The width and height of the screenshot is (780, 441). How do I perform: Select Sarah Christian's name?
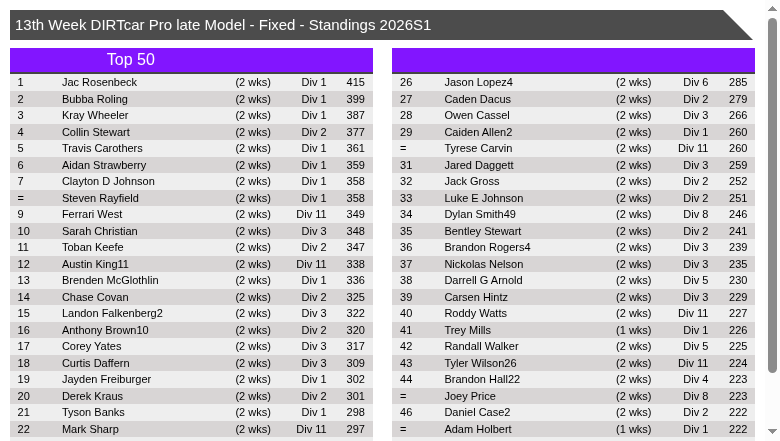(x=100, y=231)
